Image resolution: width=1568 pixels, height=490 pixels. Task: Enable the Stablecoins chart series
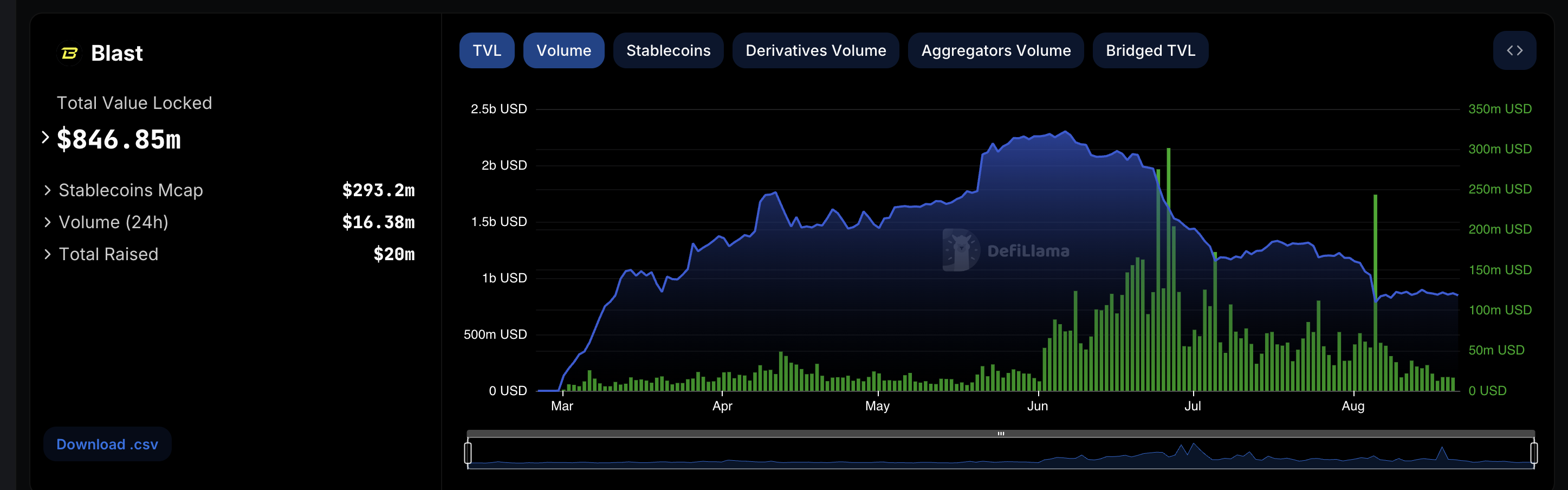[x=668, y=50]
